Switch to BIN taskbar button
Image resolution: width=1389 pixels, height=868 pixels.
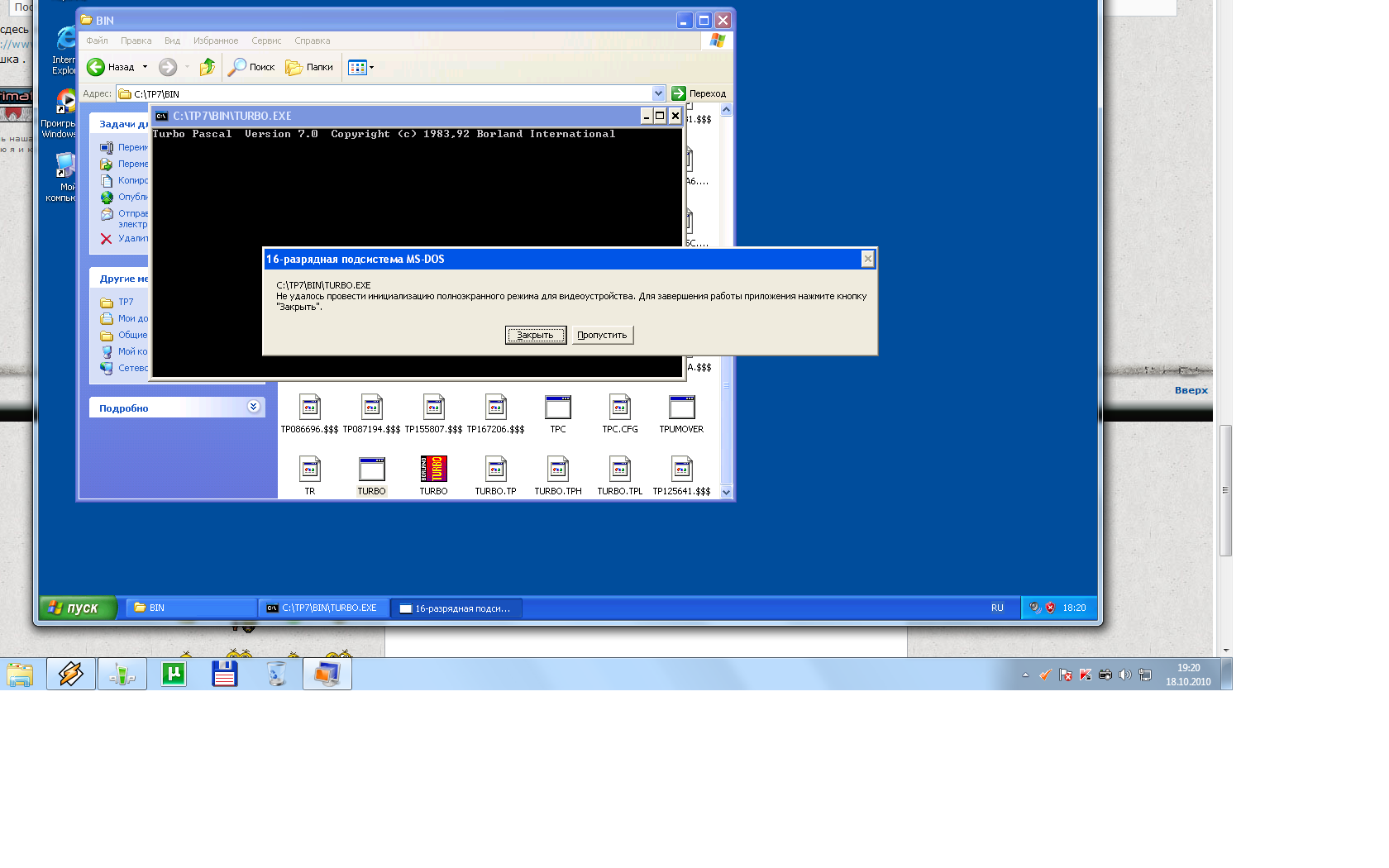191,608
